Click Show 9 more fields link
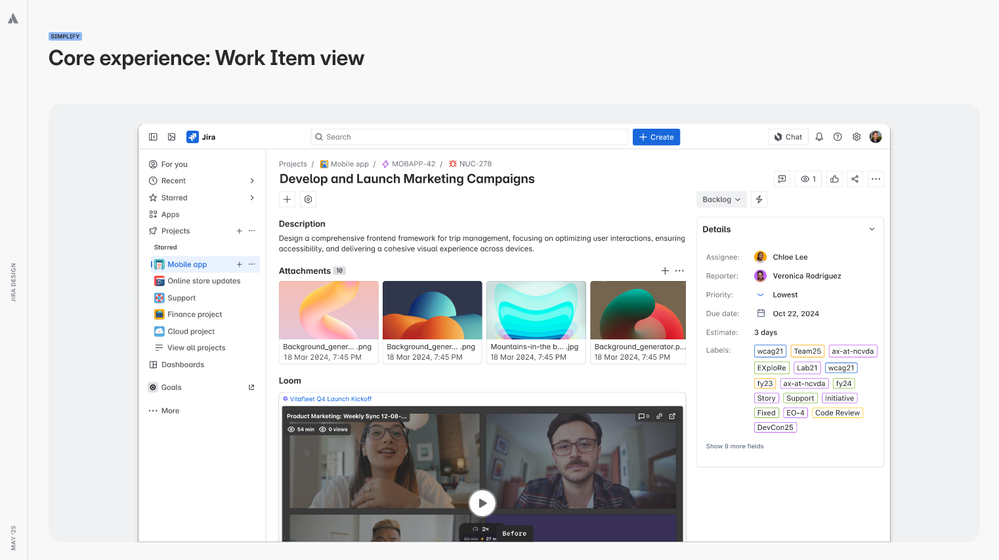 (734, 447)
